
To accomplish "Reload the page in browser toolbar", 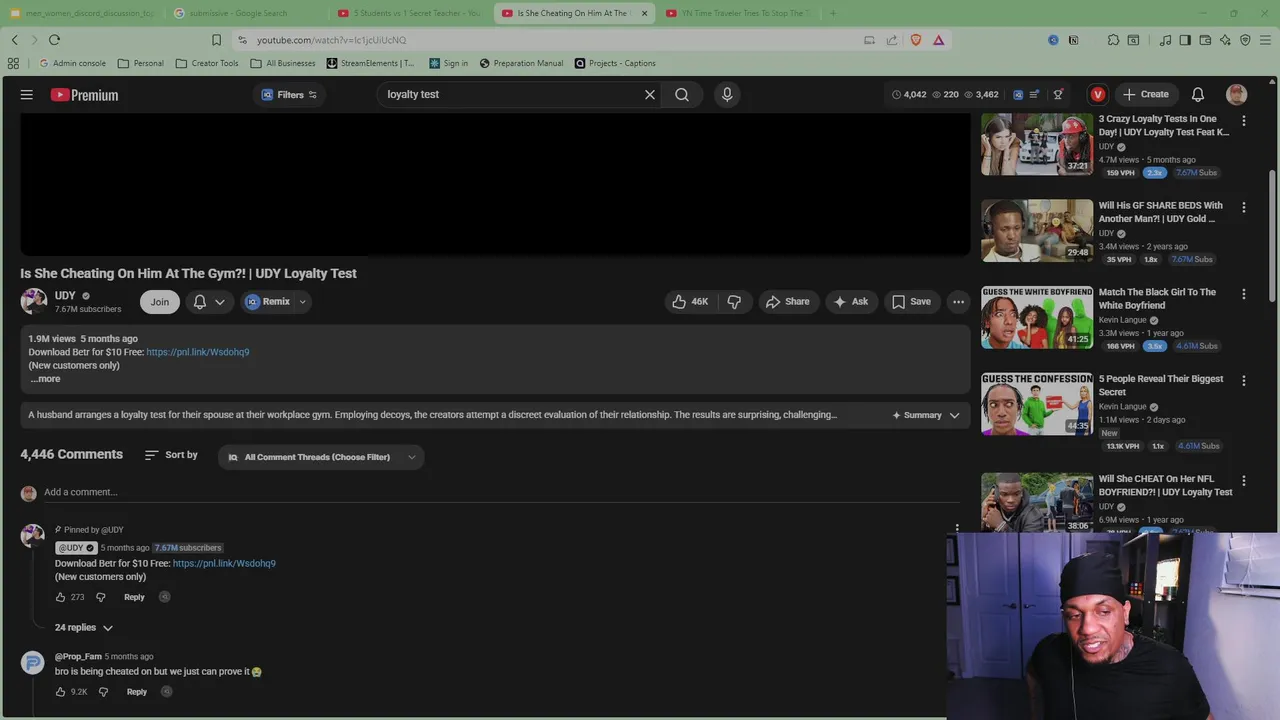I will point(54,40).
